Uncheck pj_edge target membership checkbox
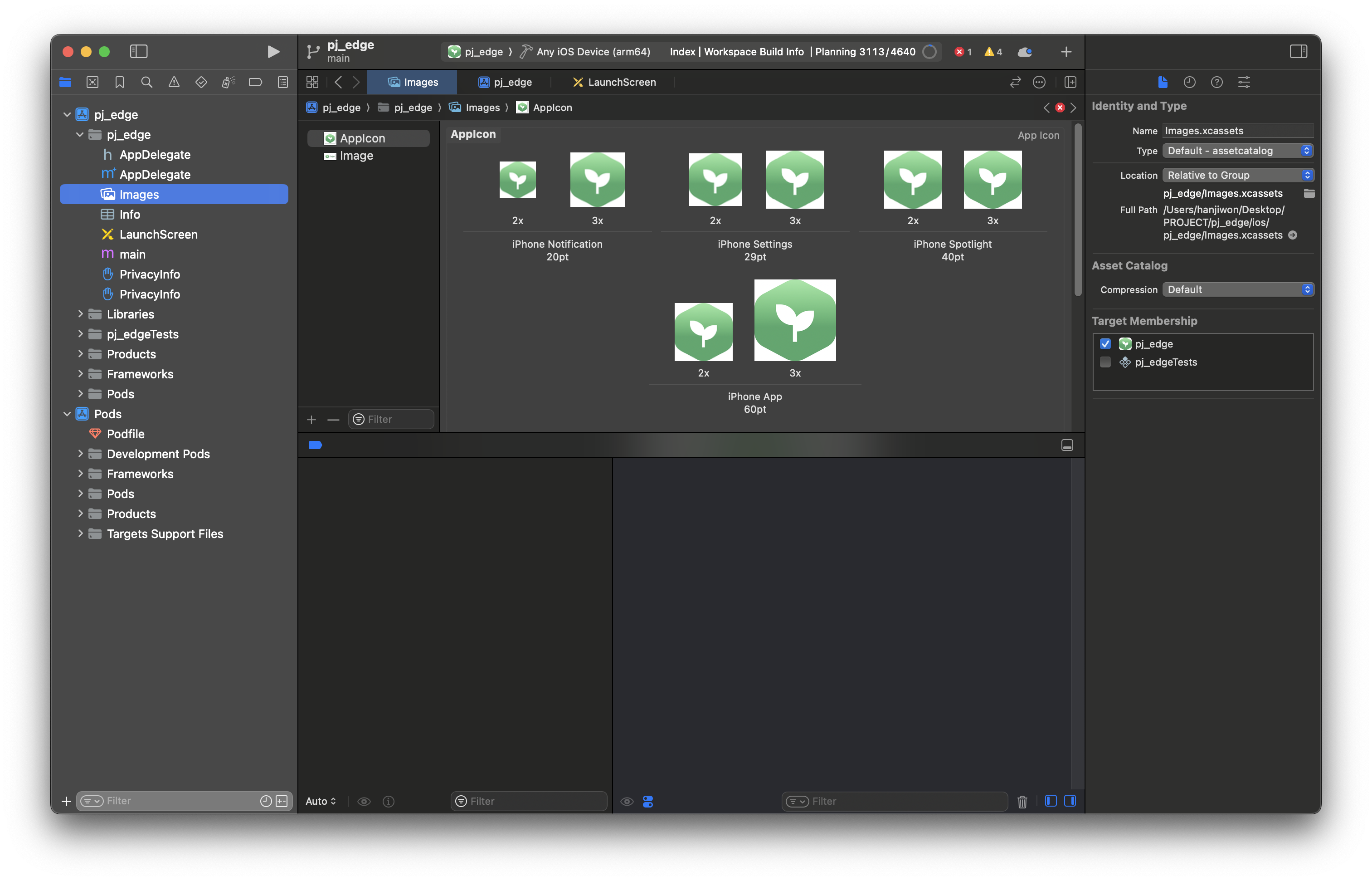 point(1105,344)
